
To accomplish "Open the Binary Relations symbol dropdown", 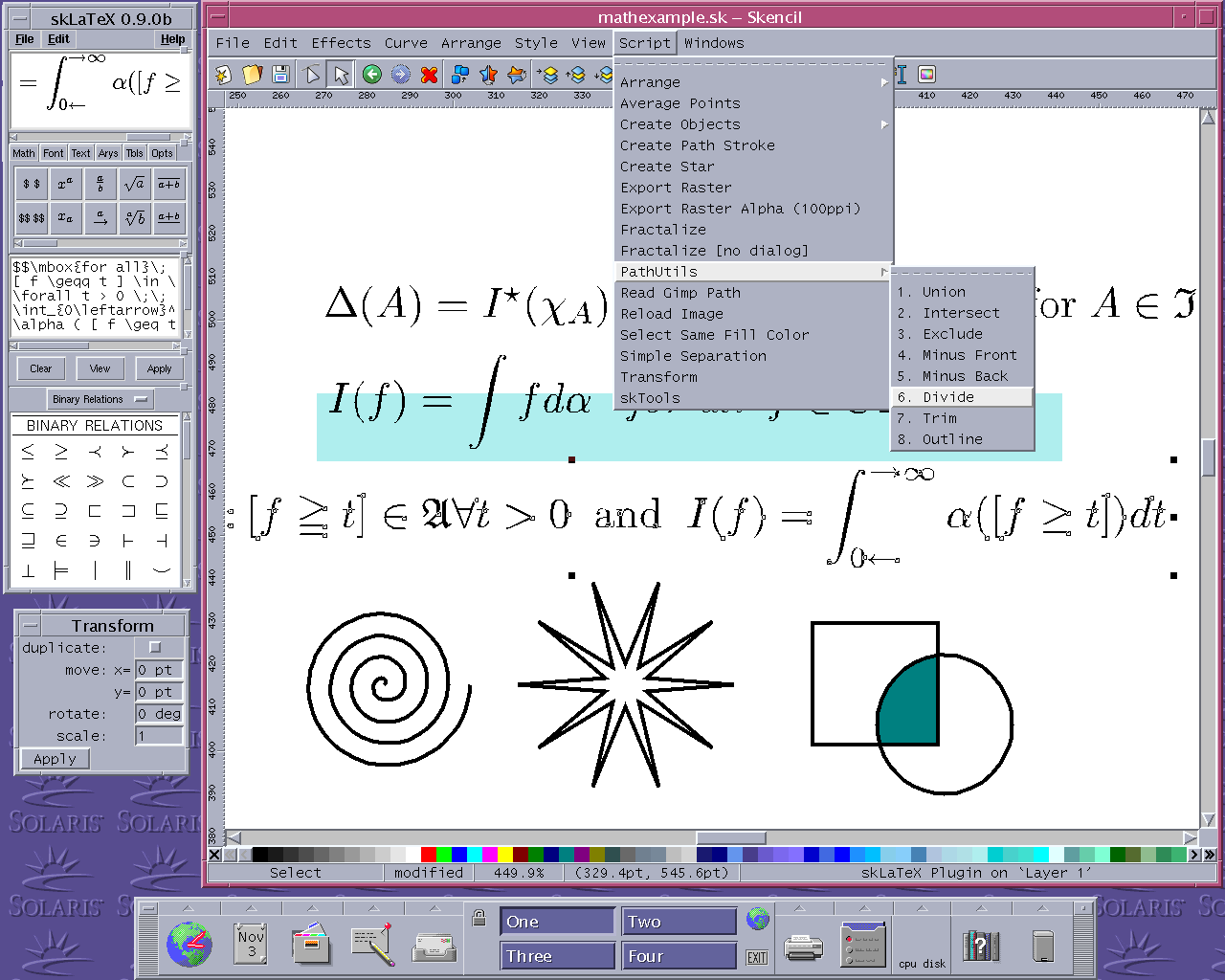I will click(100, 399).
